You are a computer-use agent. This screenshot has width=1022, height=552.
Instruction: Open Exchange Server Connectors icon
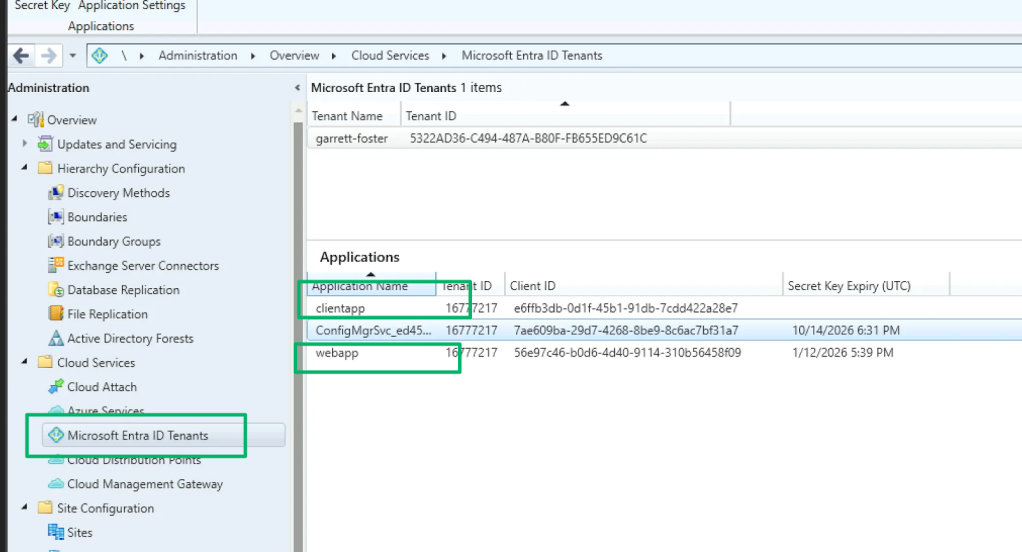point(56,266)
